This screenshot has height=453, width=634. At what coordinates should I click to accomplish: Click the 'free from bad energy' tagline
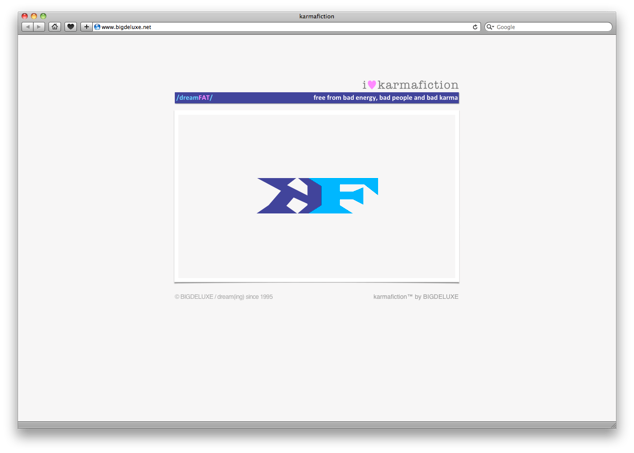[385, 98]
